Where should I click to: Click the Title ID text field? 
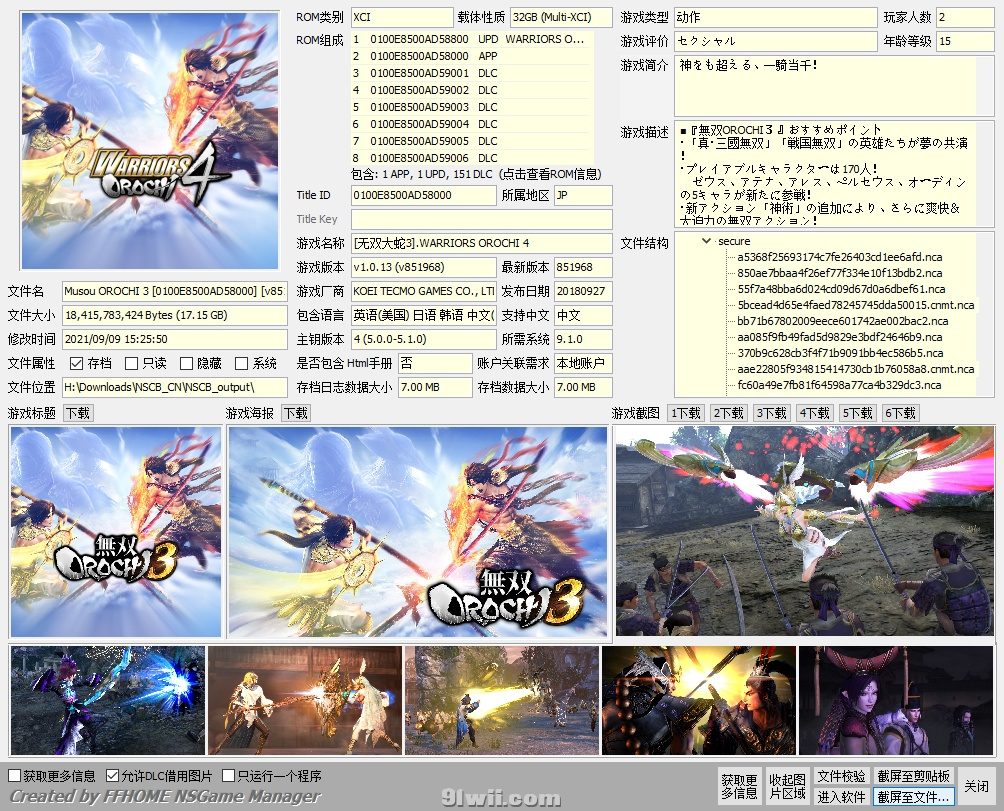423,195
